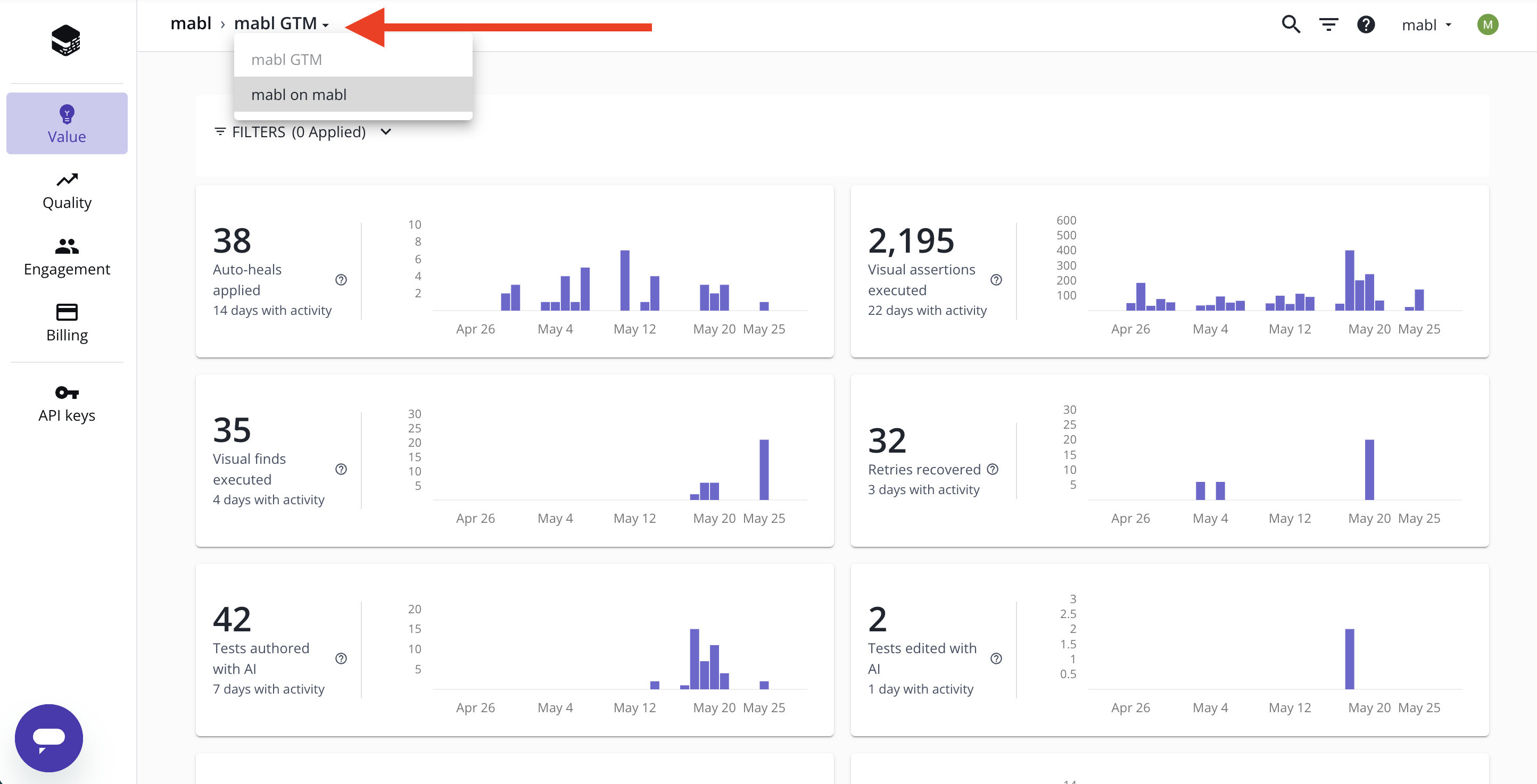
Task: Click the mabl logo in the sidebar
Action: [x=65, y=40]
